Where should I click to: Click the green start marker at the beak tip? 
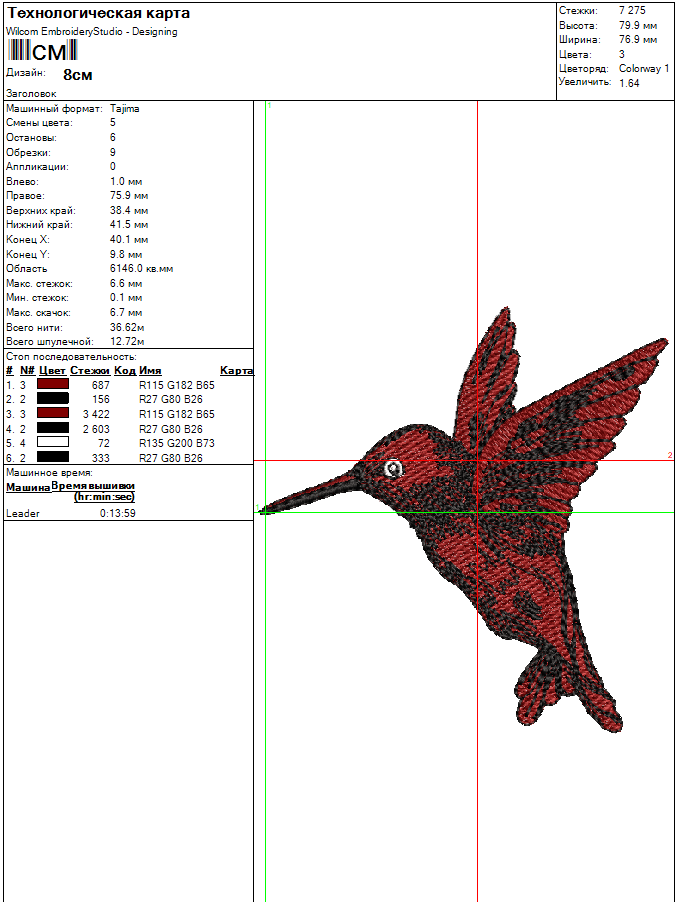pyautogui.click(x=262, y=512)
